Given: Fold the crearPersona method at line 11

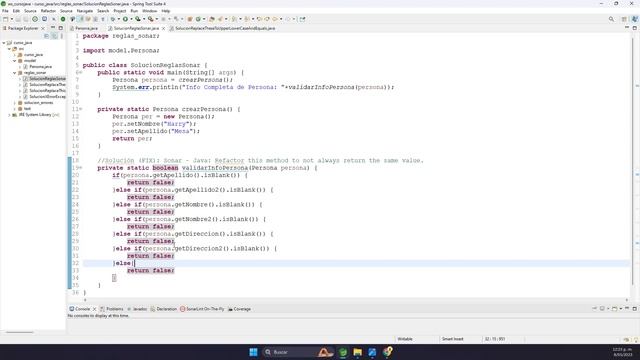Looking at the screenshot, I should pos(80,109).
